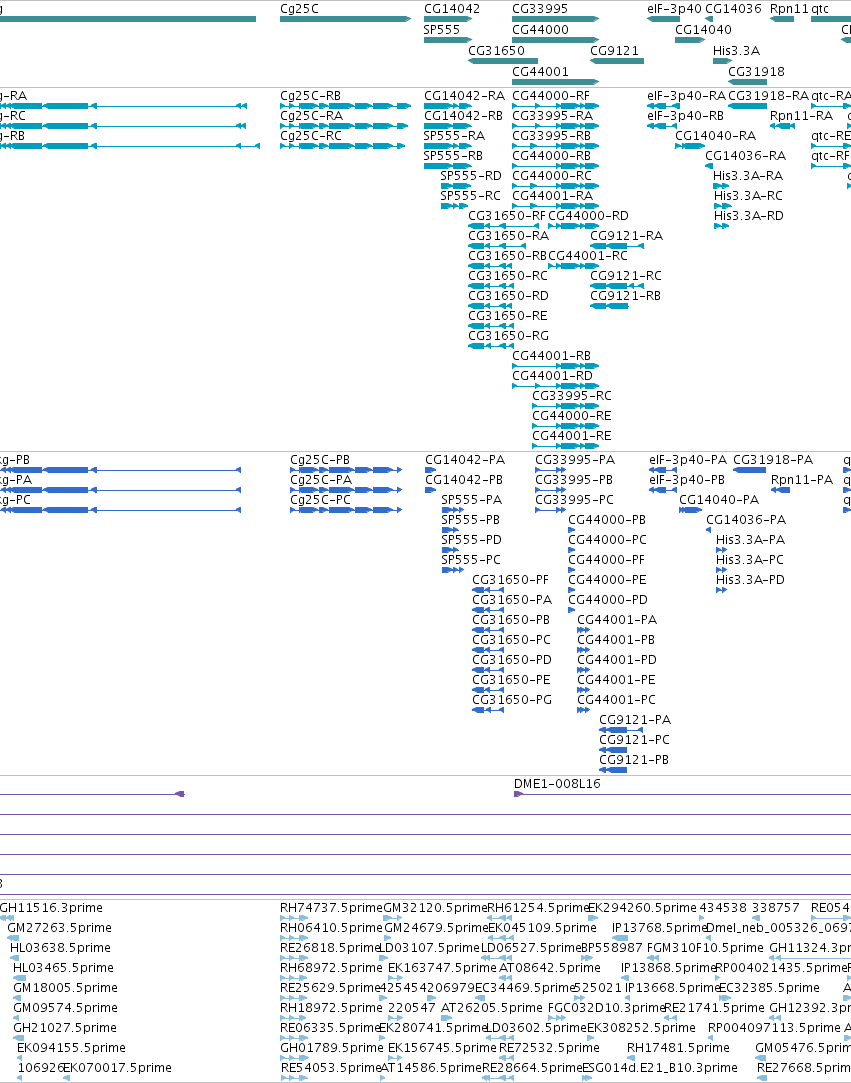Screen dimensions: 851x1083
Task: Click the Cg25C-PB protein label
Action: pos(320,459)
